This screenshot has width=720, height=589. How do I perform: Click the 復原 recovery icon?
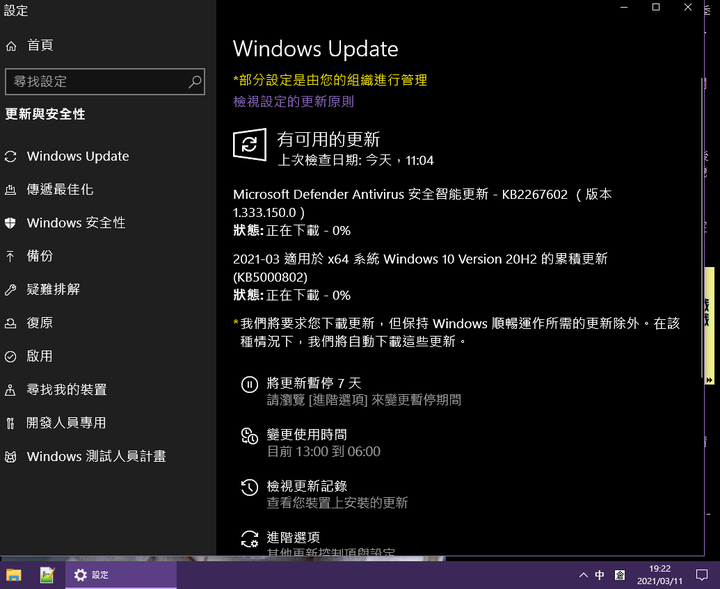click(x=11, y=323)
